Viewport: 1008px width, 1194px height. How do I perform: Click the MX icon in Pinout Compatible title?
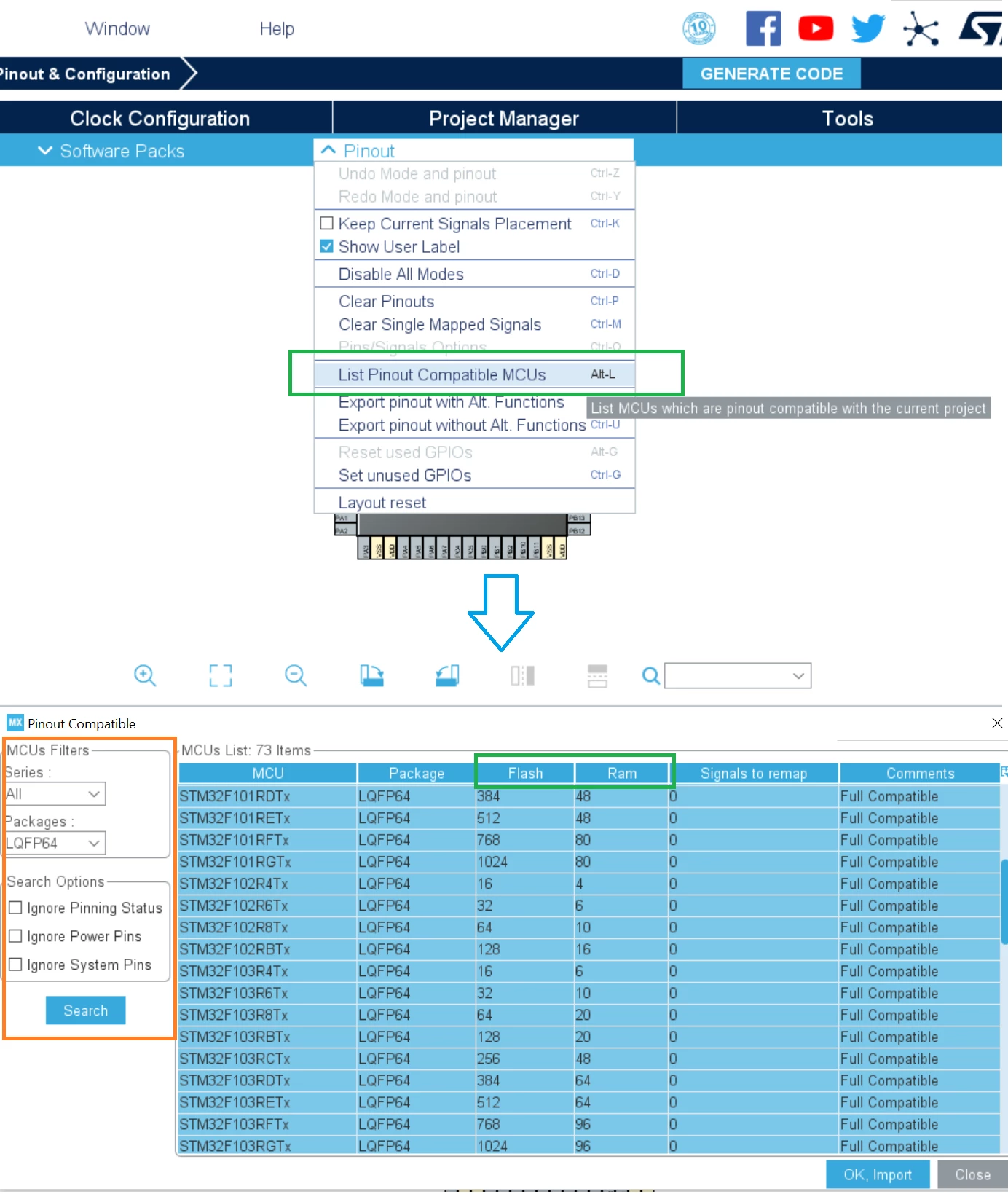coord(15,723)
